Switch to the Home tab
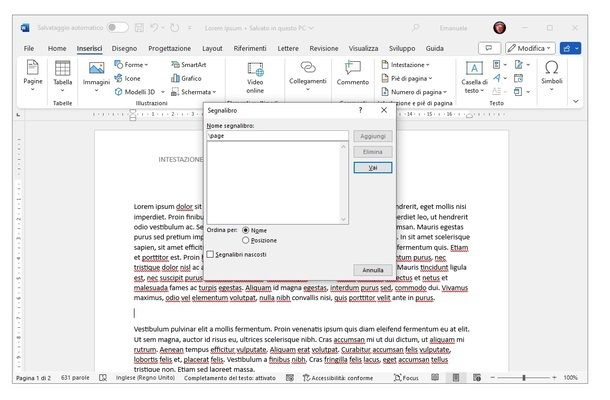This screenshot has height=400, width=610. [x=57, y=48]
